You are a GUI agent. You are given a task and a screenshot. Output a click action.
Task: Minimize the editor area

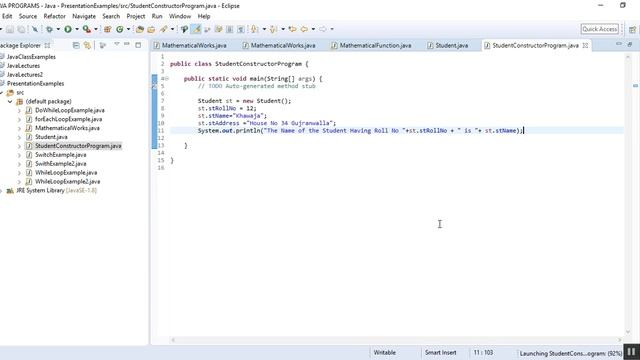coord(619,44)
